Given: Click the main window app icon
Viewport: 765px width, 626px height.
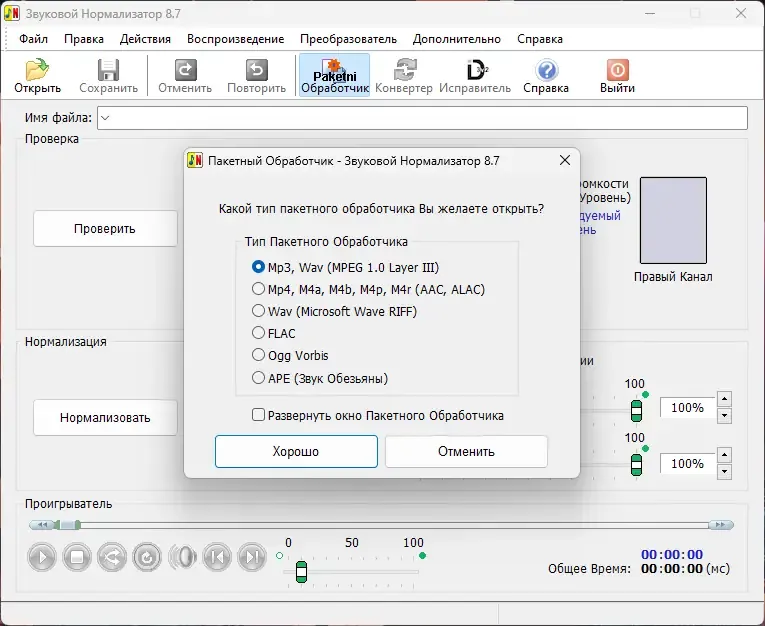Looking at the screenshot, I should coord(12,13).
